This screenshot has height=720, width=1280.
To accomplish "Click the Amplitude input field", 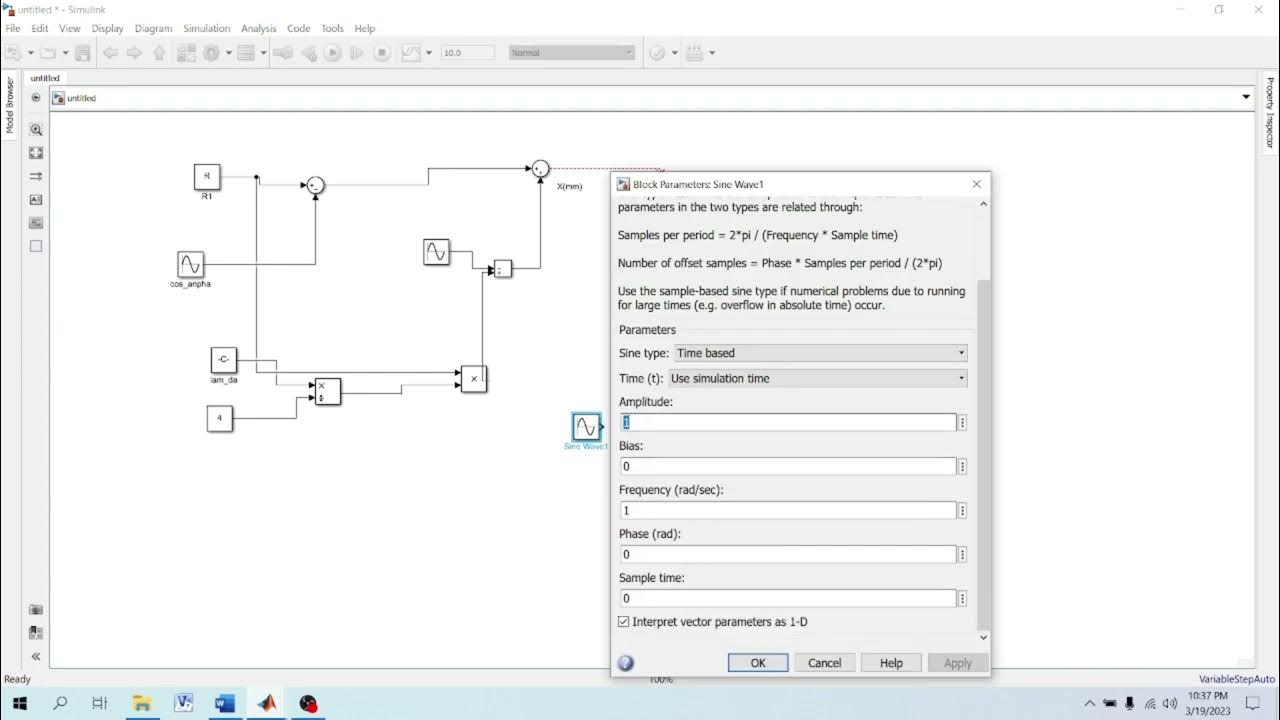I will pyautogui.click(x=788, y=423).
